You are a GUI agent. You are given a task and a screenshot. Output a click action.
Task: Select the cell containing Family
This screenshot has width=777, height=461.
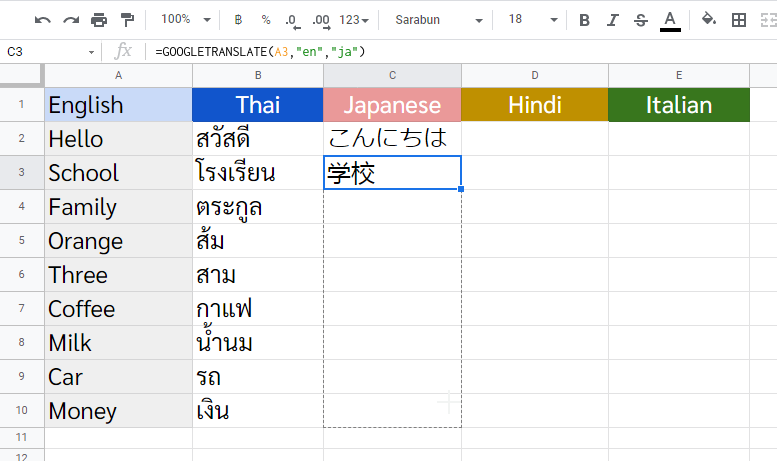(118, 207)
